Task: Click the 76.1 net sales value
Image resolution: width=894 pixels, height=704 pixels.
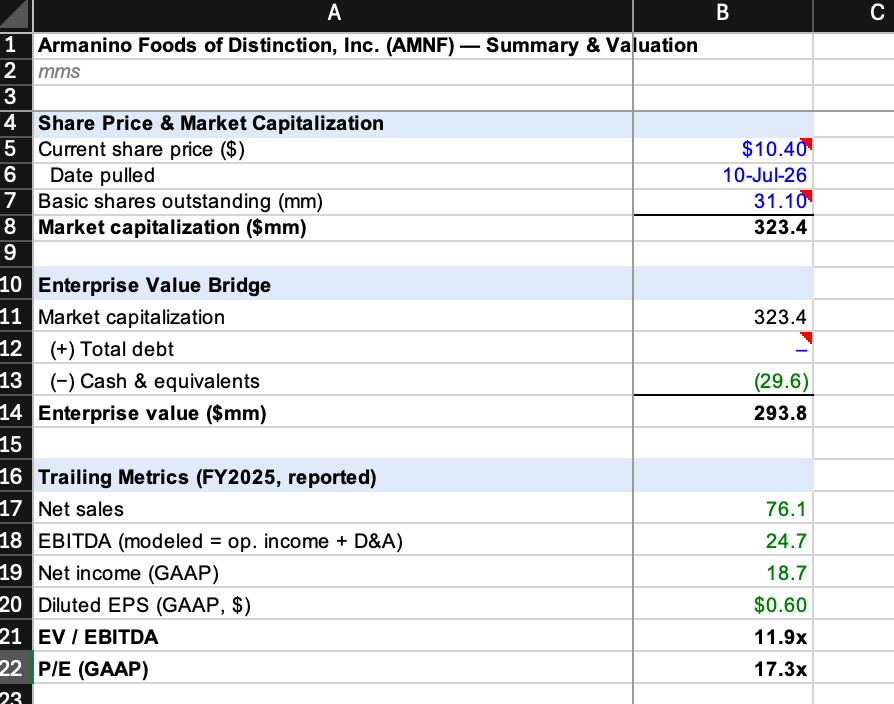Action: [x=723, y=508]
